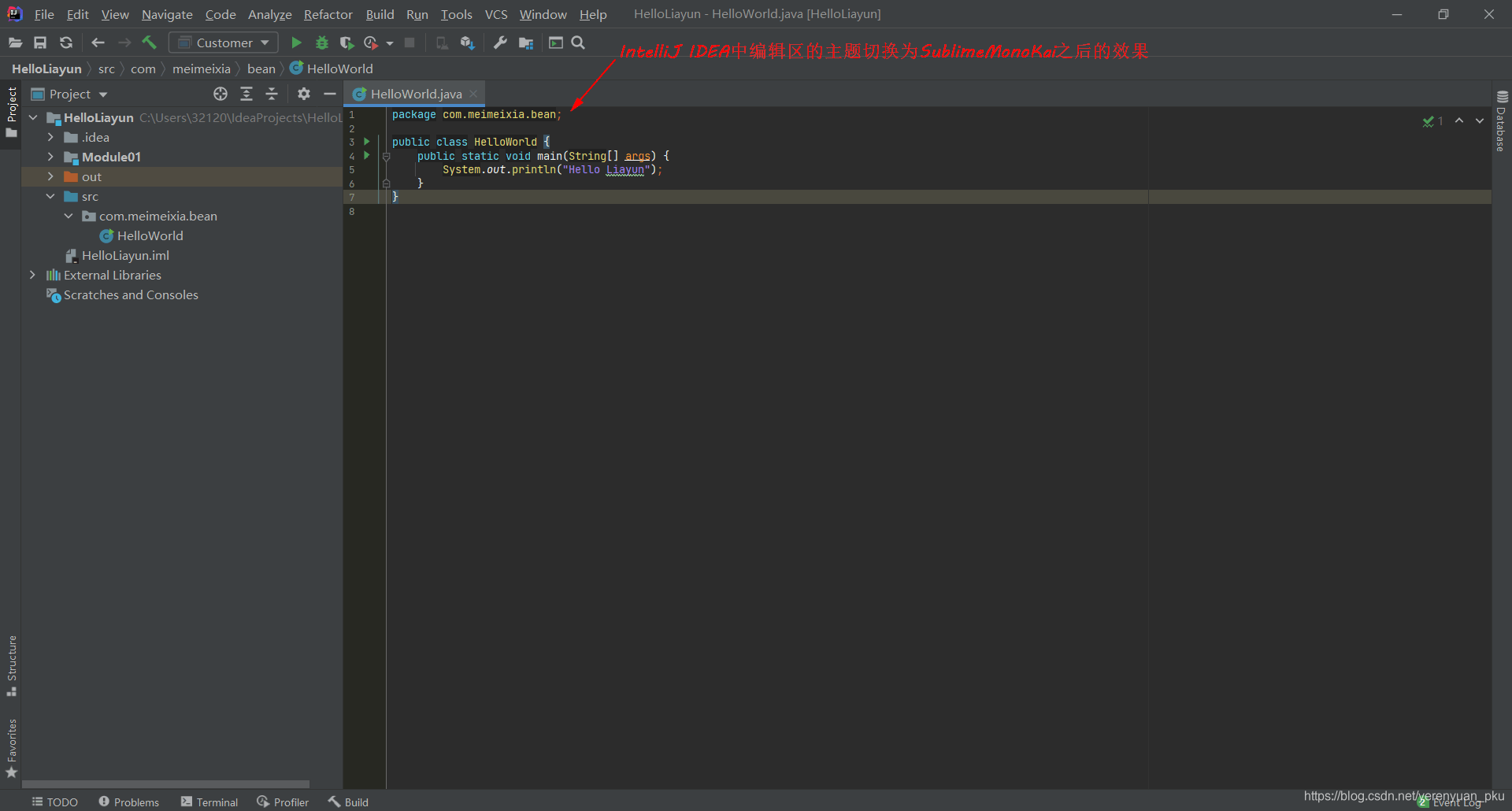This screenshot has width=1512, height=811.
Task: Click Collapse All in Project panel
Action: [272, 94]
